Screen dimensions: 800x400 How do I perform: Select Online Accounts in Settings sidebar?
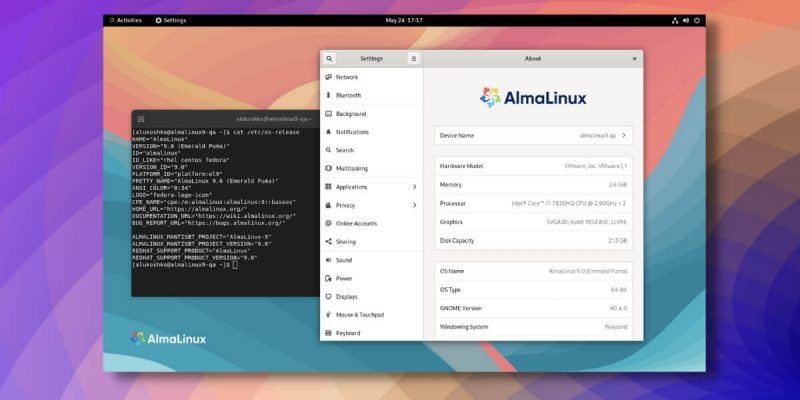point(372,223)
